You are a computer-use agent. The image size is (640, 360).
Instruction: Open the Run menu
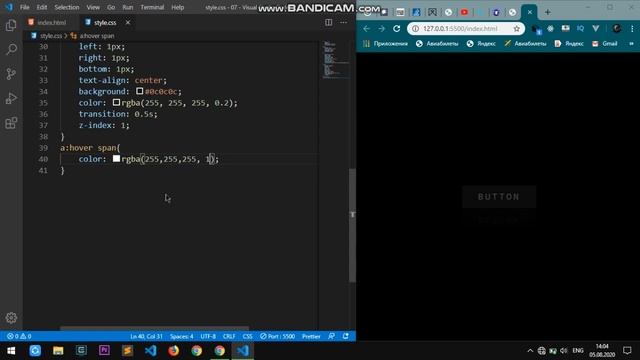point(128,7)
